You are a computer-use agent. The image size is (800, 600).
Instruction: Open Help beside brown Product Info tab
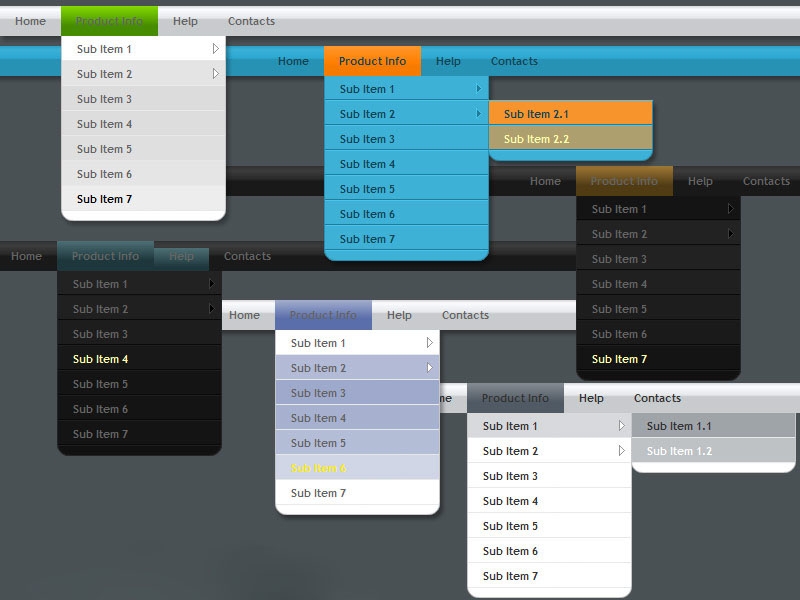pyautogui.click(x=700, y=181)
